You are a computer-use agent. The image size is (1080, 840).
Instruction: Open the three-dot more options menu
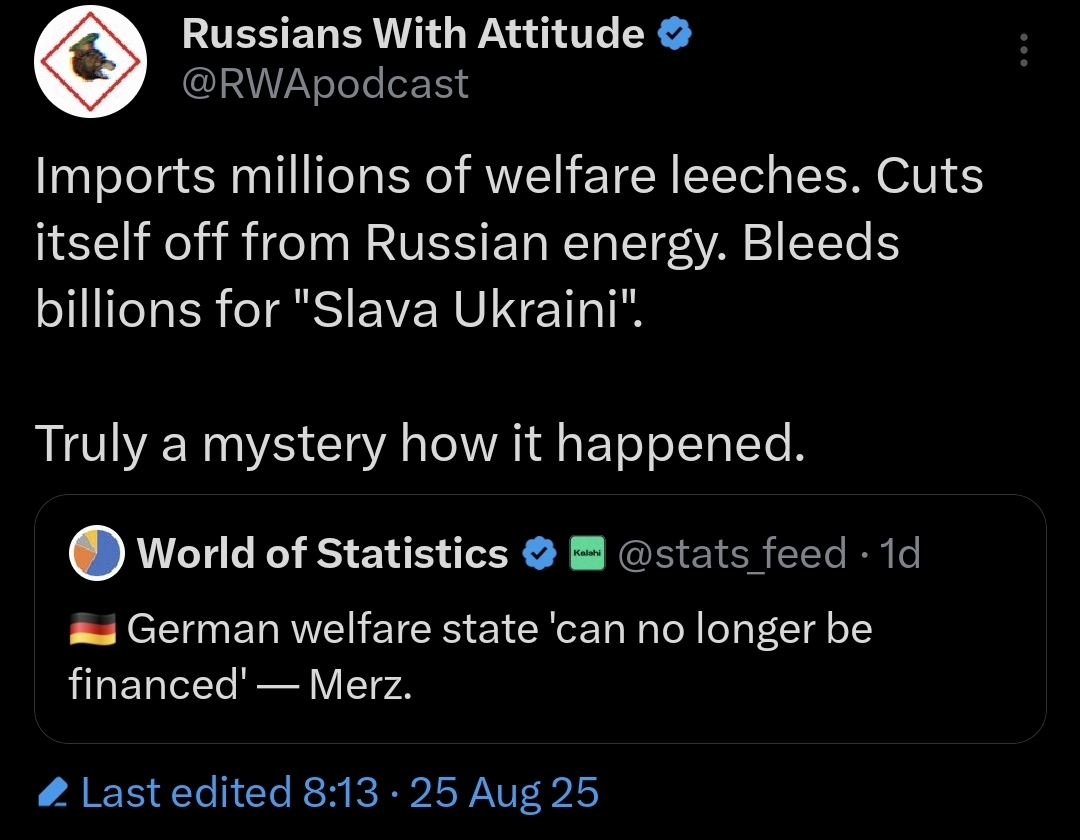(1024, 50)
